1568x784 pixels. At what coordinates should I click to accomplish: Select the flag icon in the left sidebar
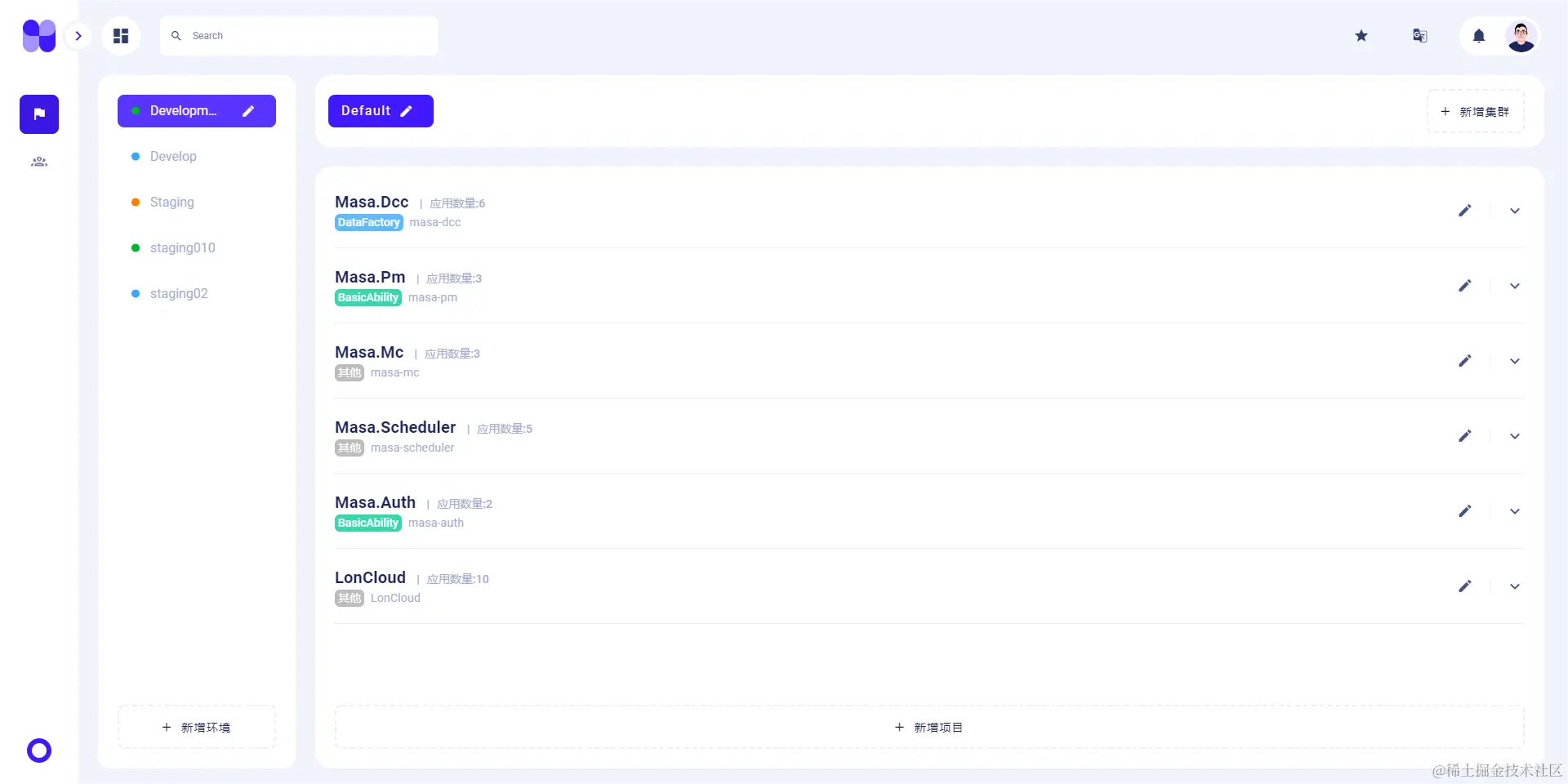[39, 114]
